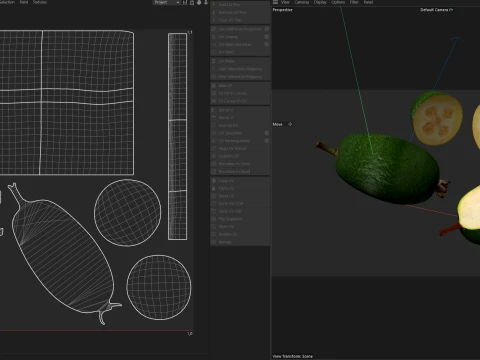Choose Boundary to Circle
The image size is (480, 360).
(240, 164)
